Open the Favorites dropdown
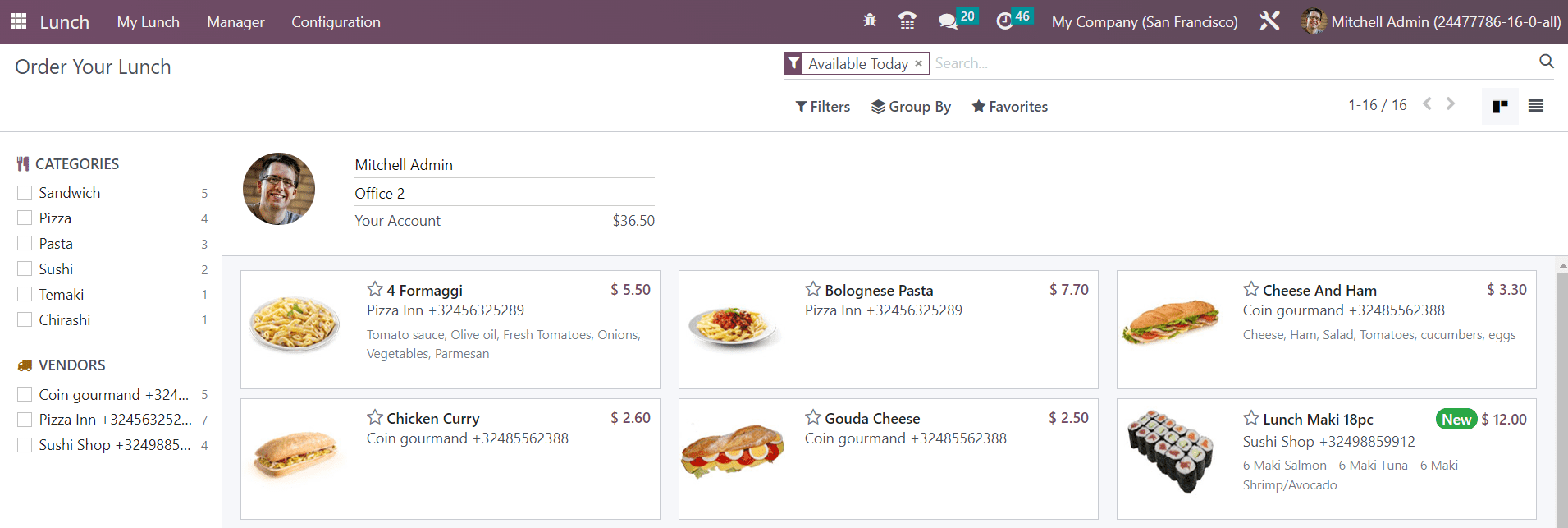Screen dimensions: 1568x528 click(1010, 107)
